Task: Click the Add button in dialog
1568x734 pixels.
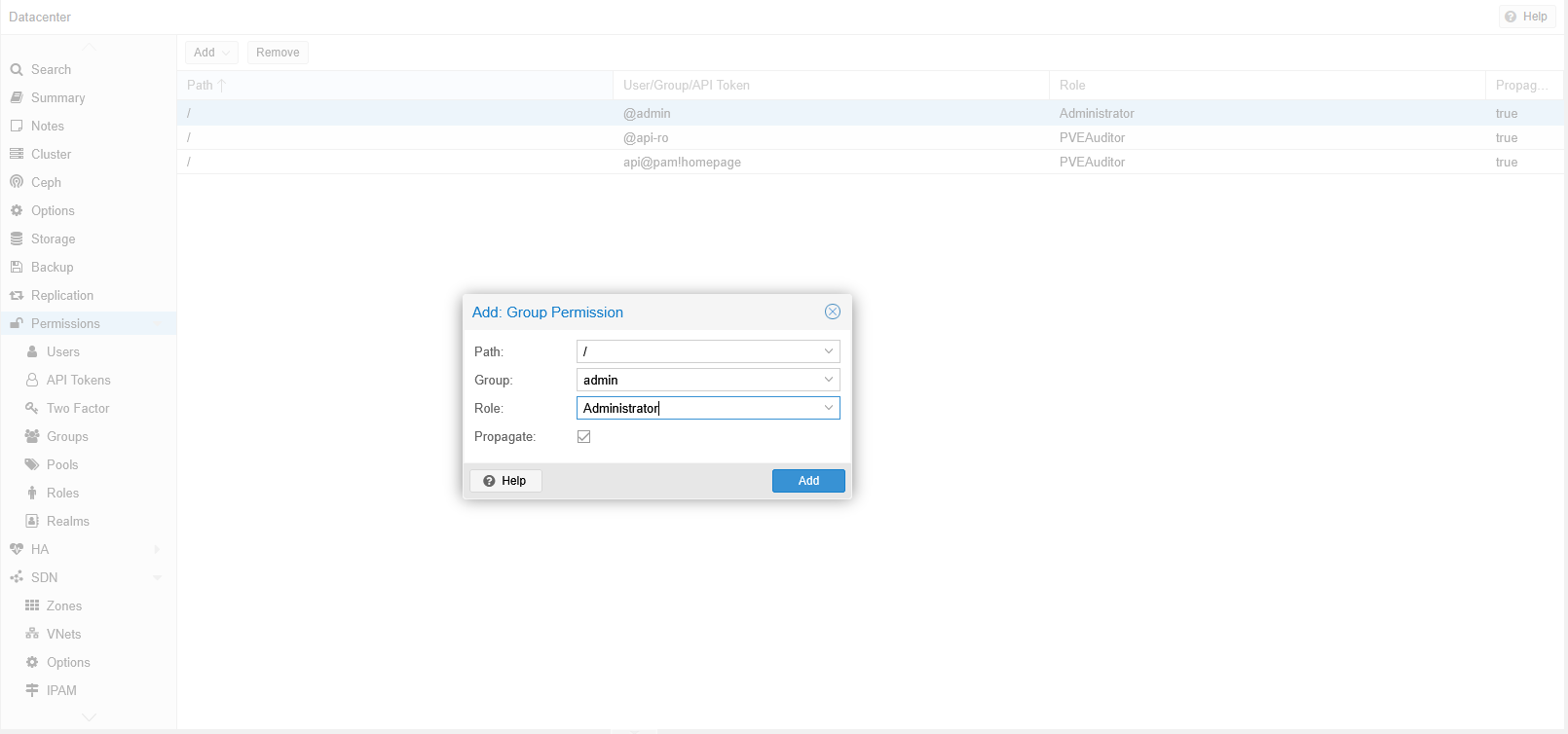Action: [x=808, y=481]
